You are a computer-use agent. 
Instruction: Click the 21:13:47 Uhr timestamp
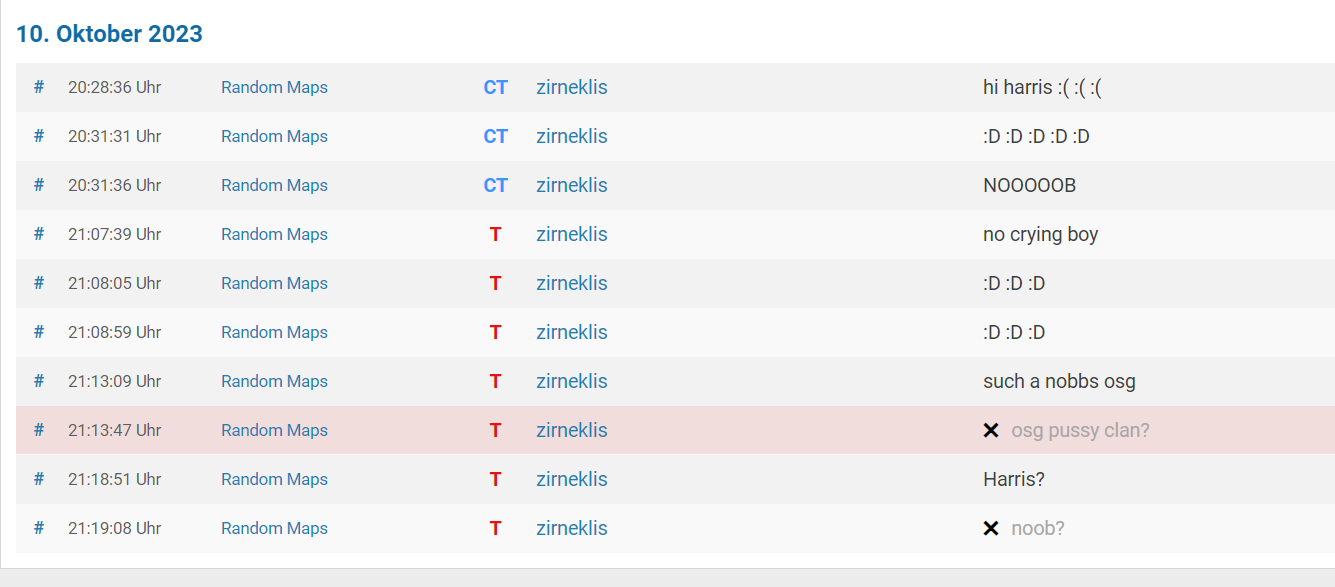(114, 430)
